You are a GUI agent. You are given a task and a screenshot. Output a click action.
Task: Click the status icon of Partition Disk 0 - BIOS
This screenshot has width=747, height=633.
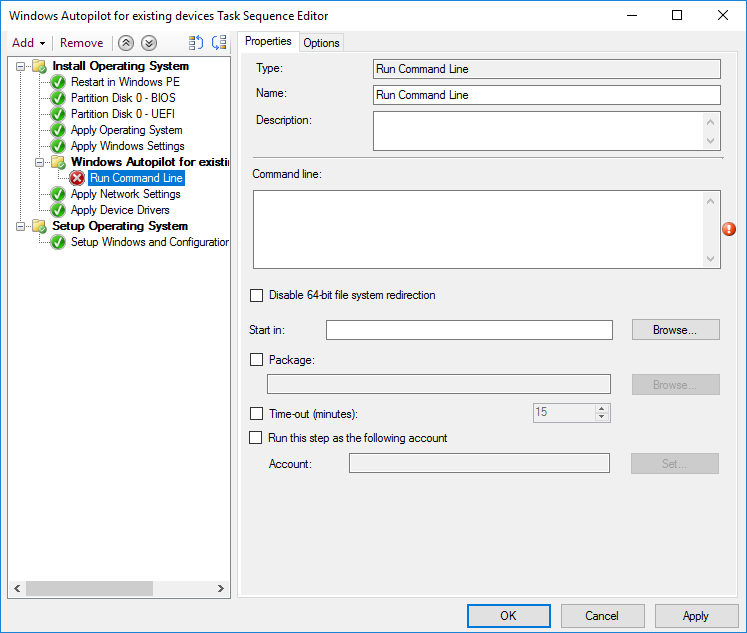[x=58, y=98]
